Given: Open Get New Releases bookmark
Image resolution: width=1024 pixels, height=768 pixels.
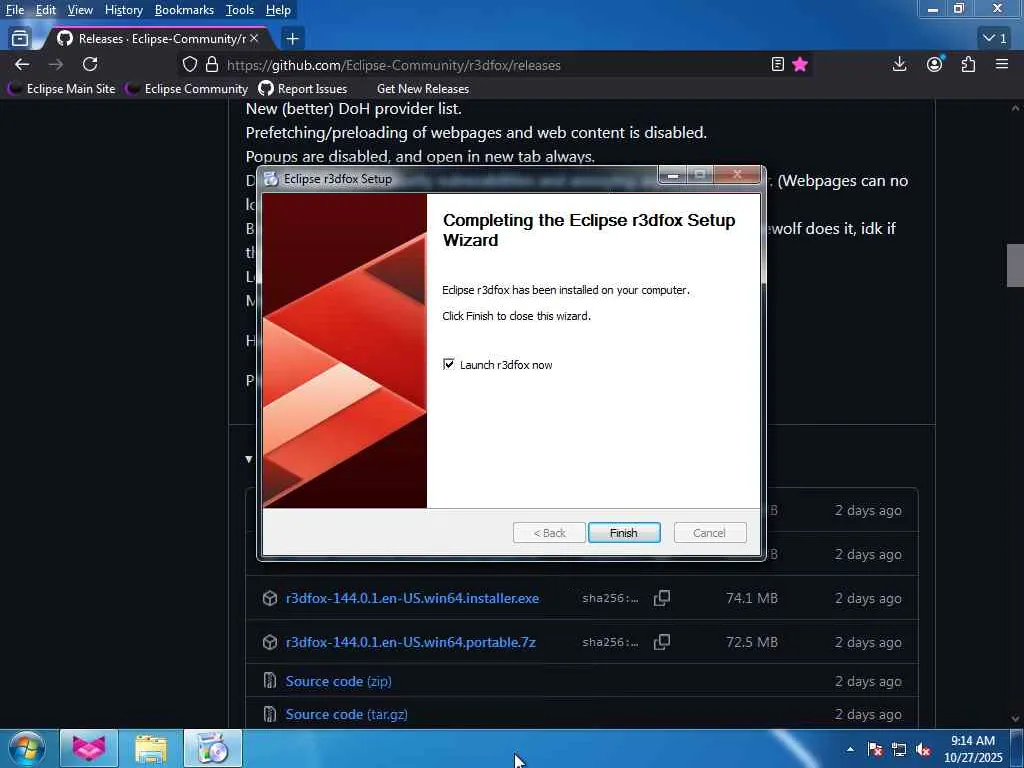Looking at the screenshot, I should pos(423,89).
